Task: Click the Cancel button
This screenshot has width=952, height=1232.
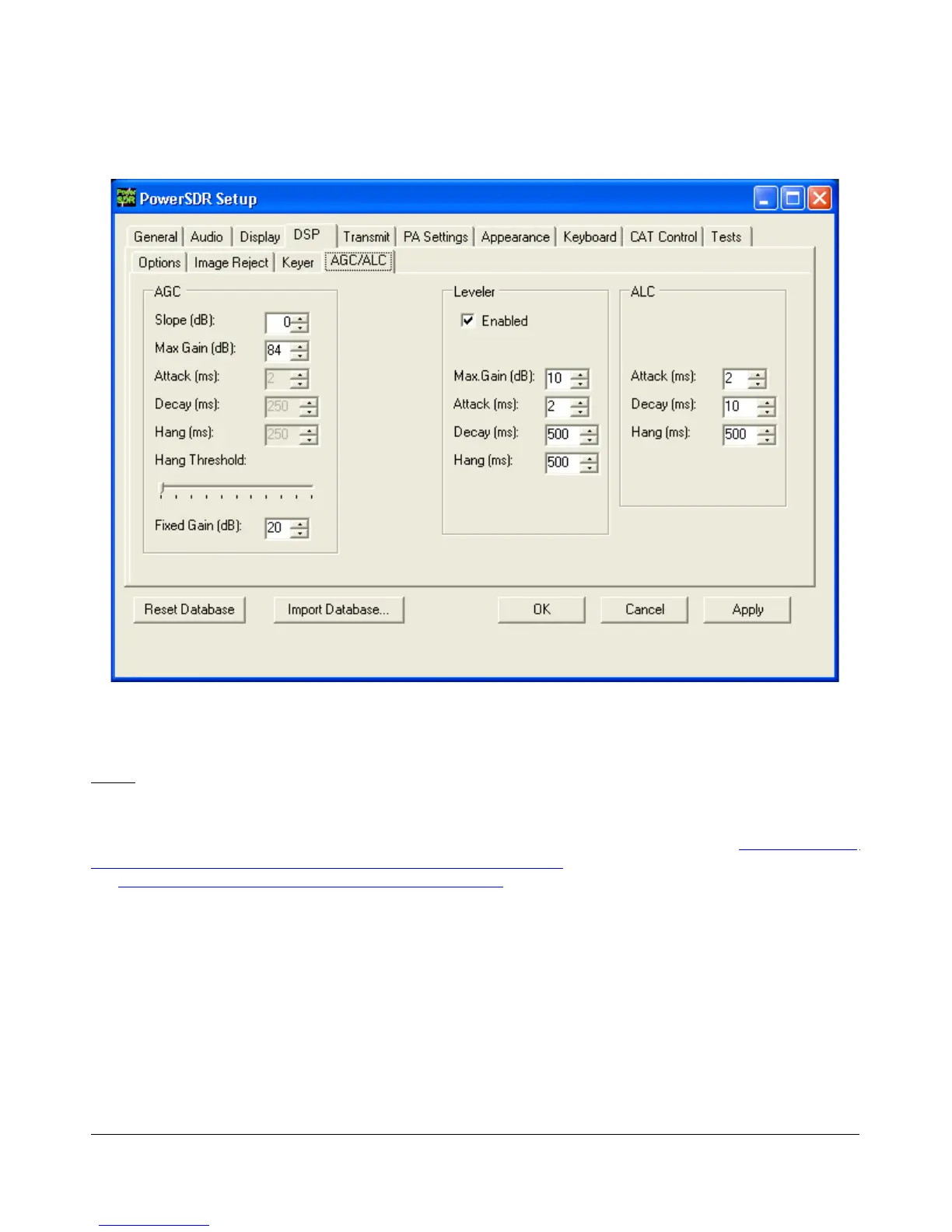Action: pos(645,610)
